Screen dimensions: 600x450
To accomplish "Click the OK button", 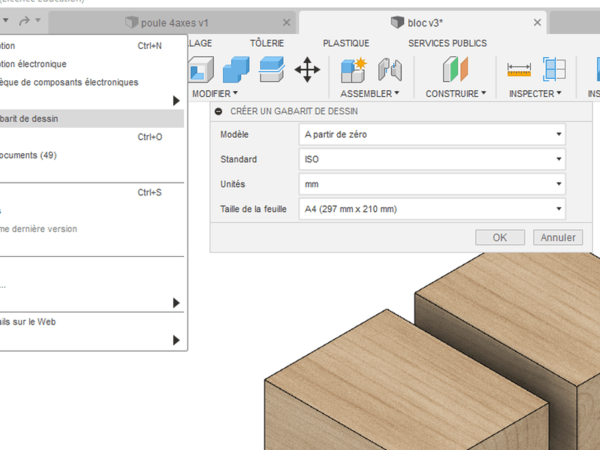I will [500, 237].
